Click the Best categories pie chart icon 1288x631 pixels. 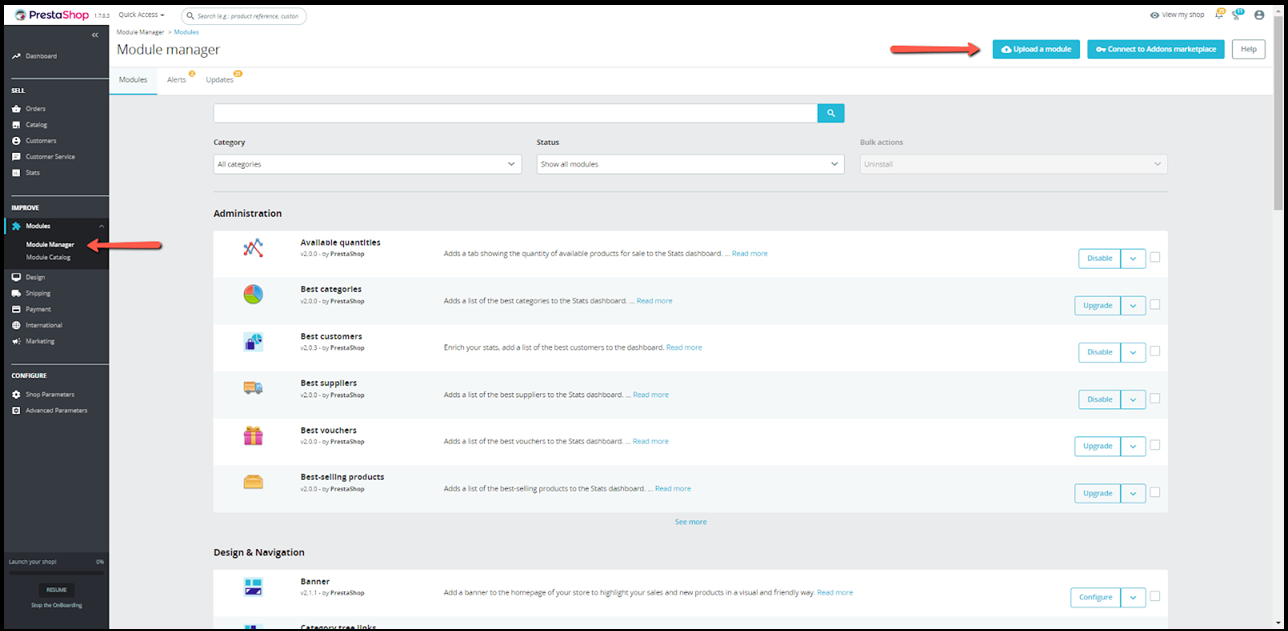coord(253,295)
